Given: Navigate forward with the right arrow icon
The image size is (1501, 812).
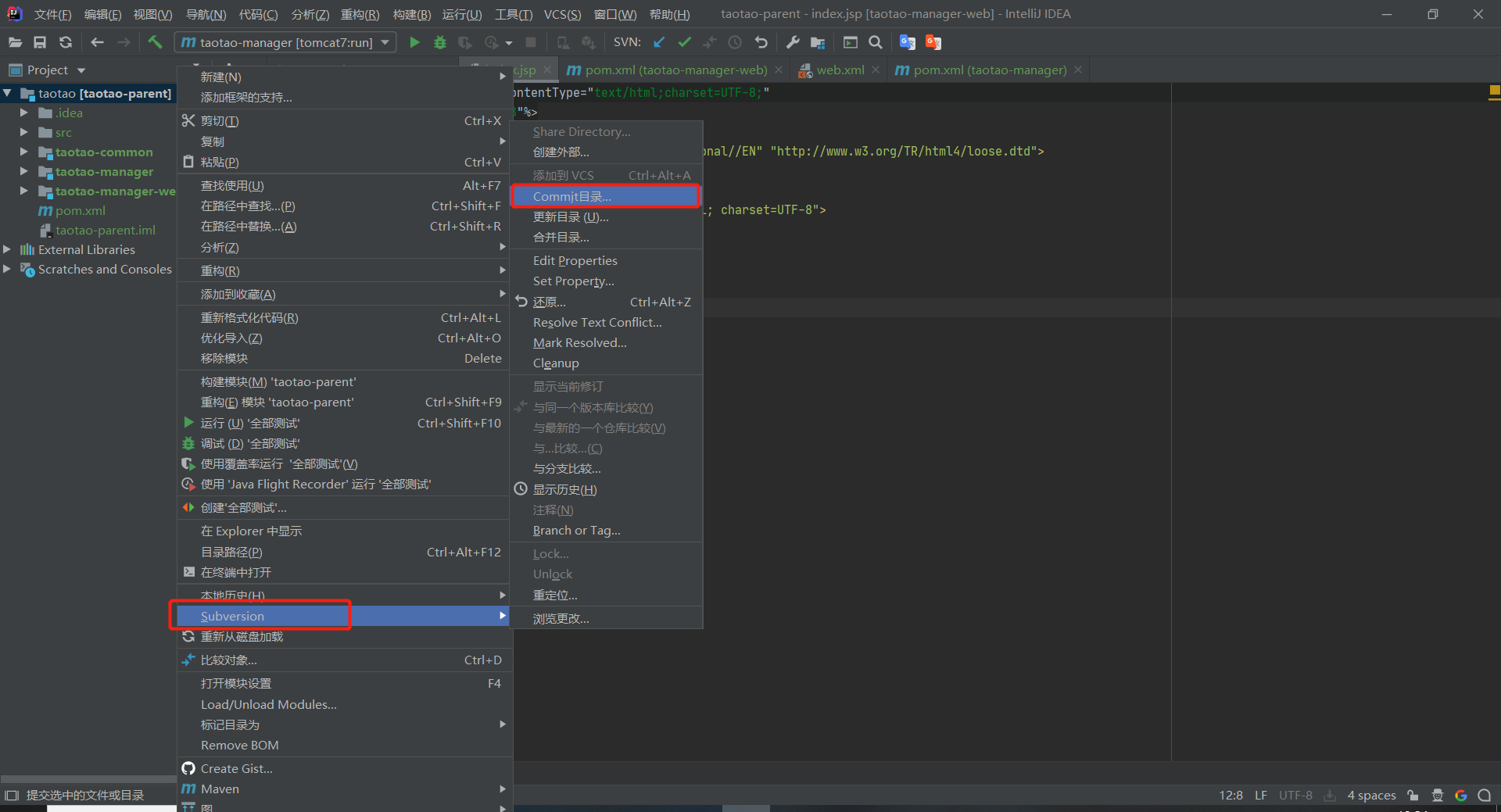Looking at the screenshot, I should 124,42.
